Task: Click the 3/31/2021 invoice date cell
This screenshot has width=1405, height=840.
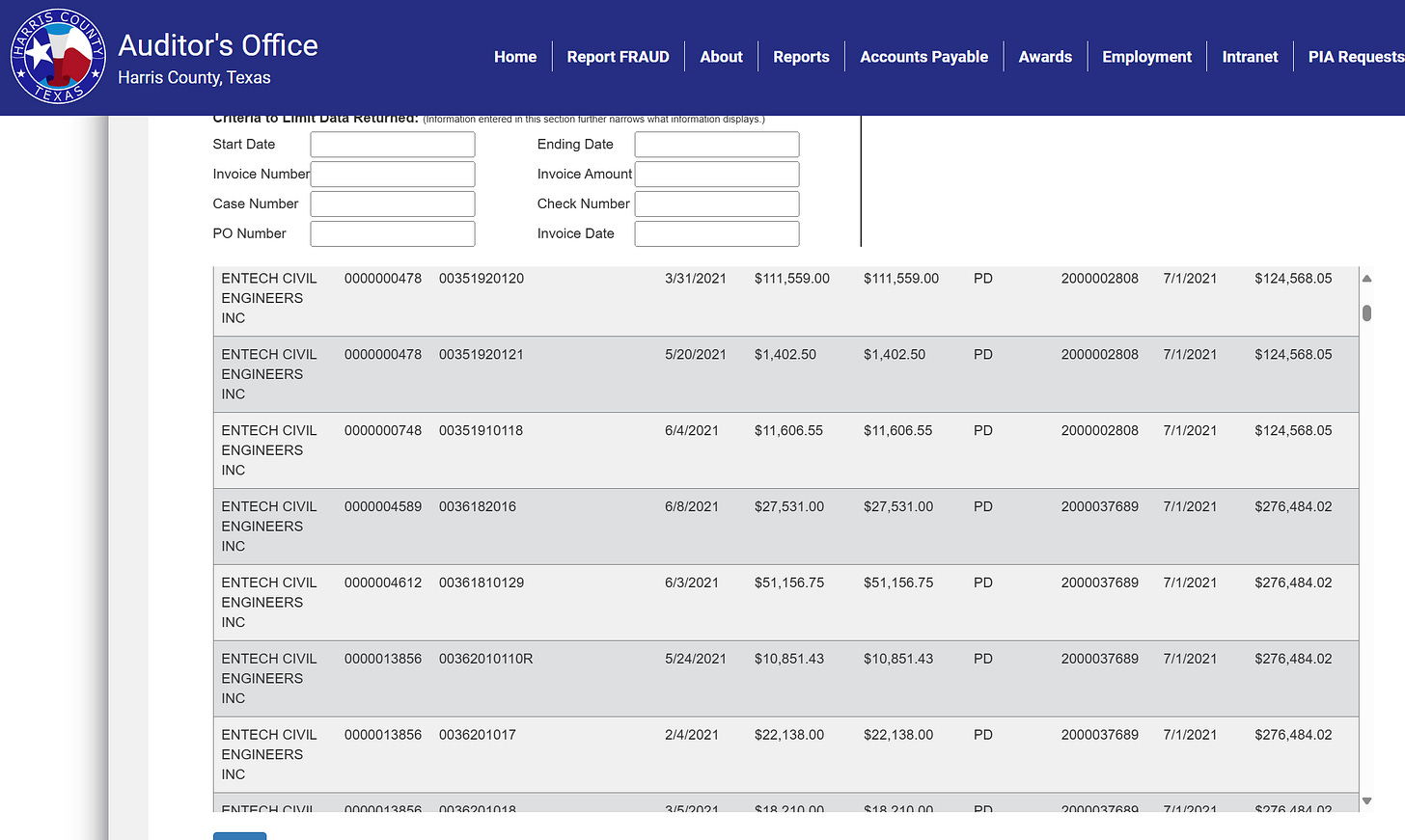Action: 696,279
